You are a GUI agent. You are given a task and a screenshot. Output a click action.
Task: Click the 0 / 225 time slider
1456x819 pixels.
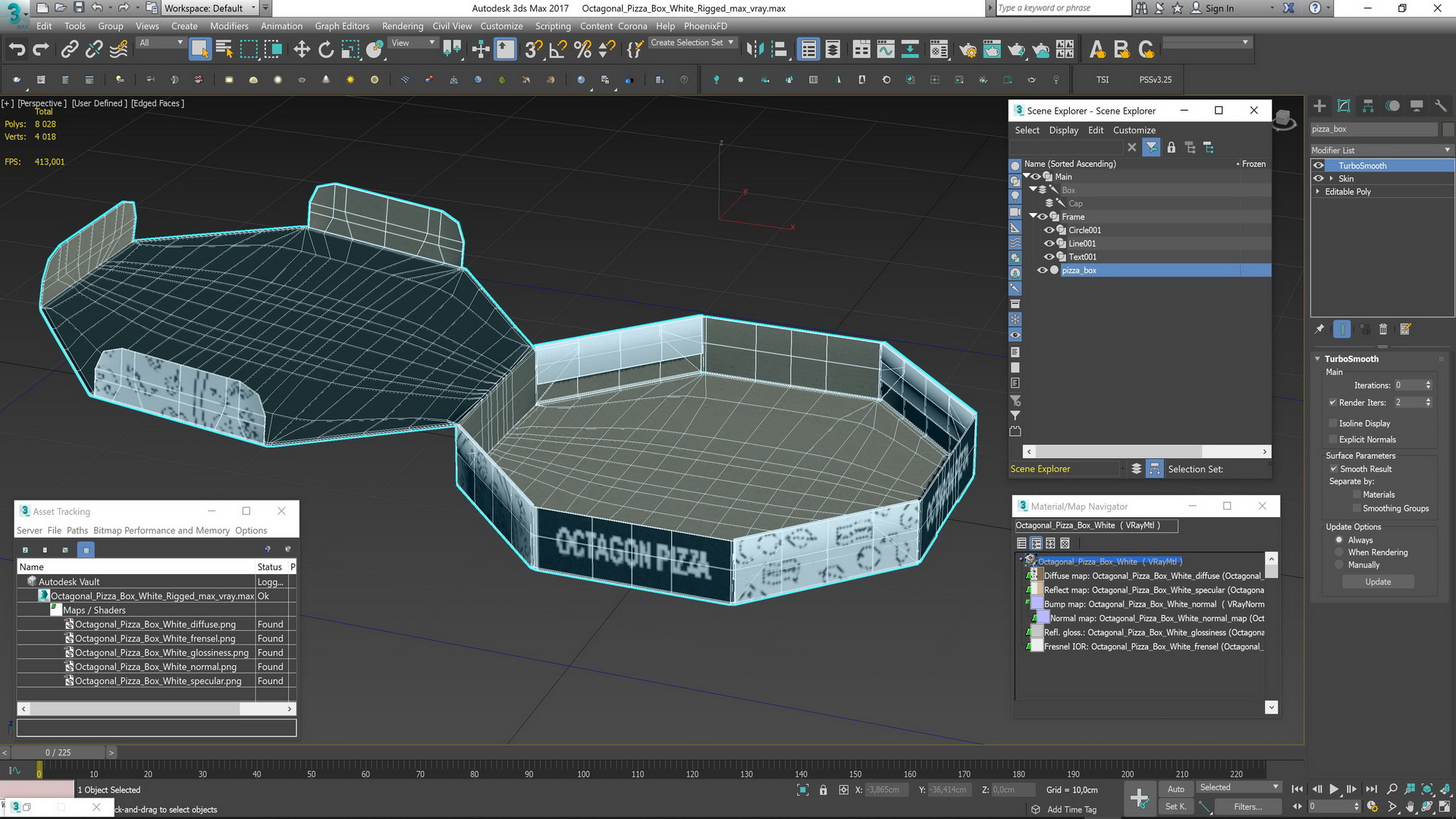pos(58,753)
